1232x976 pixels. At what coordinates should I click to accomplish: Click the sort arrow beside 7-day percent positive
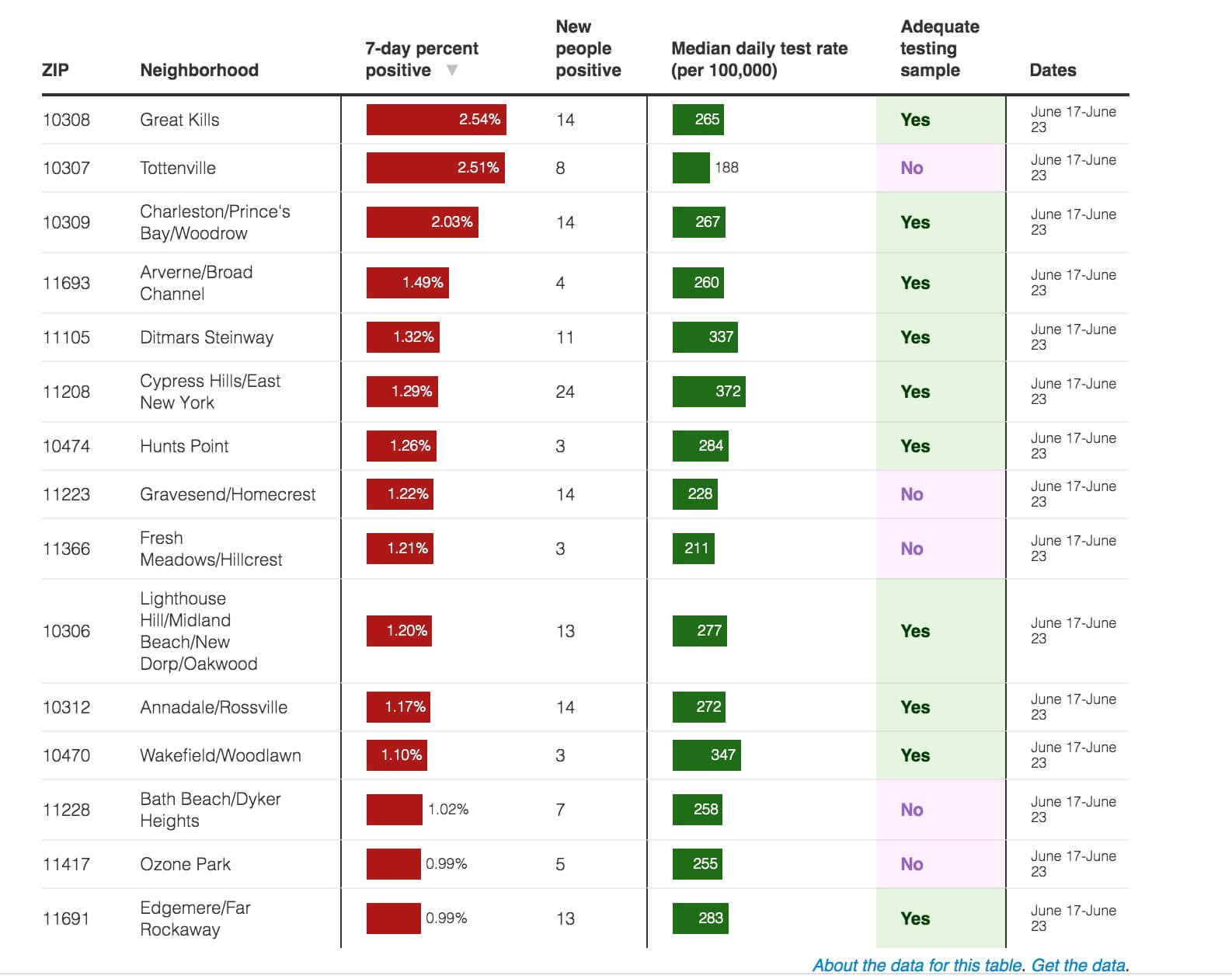pos(452,71)
